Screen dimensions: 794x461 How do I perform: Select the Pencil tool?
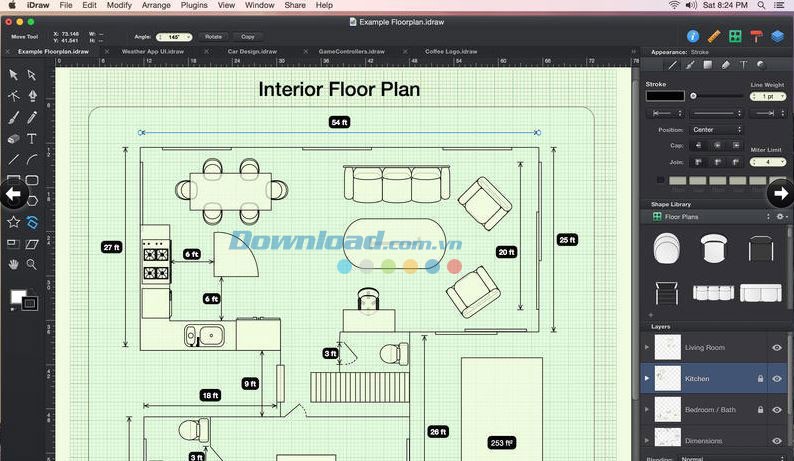pos(32,118)
